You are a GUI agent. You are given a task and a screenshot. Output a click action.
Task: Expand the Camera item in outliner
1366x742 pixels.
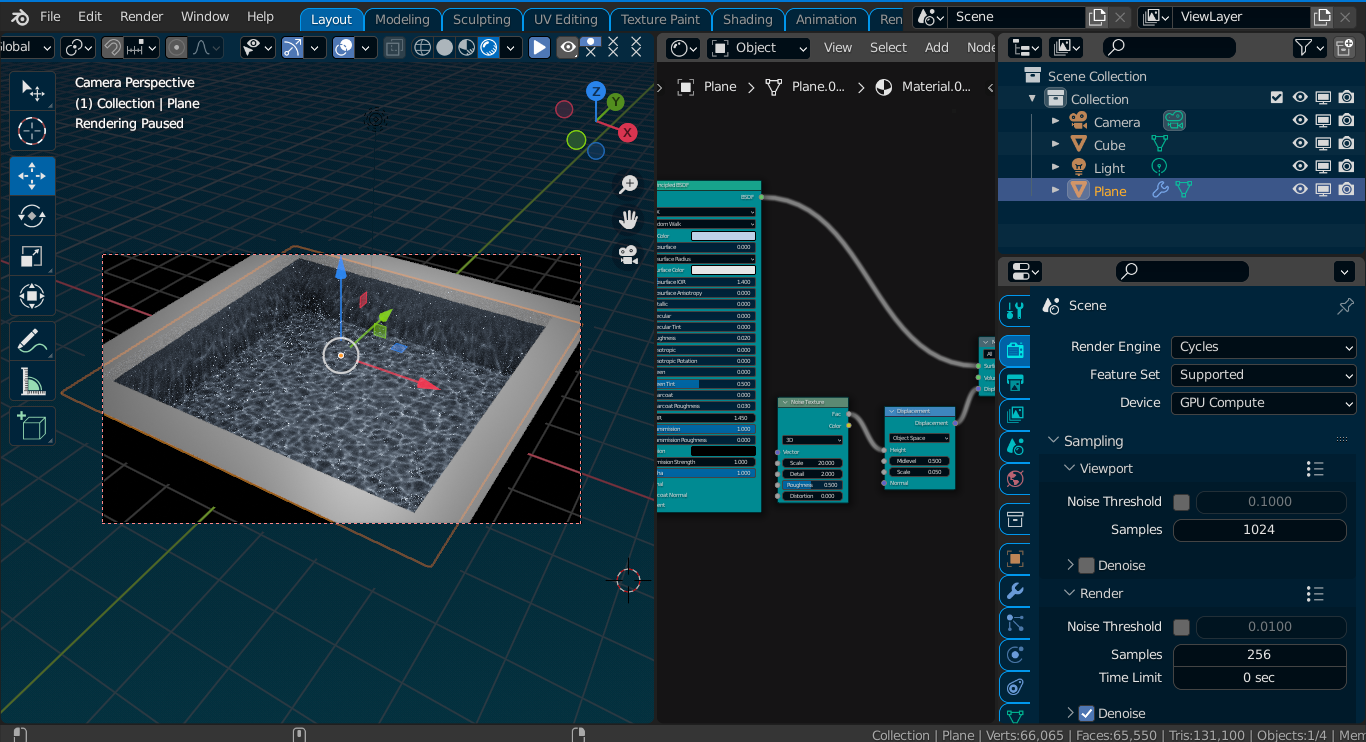point(1055,121)
